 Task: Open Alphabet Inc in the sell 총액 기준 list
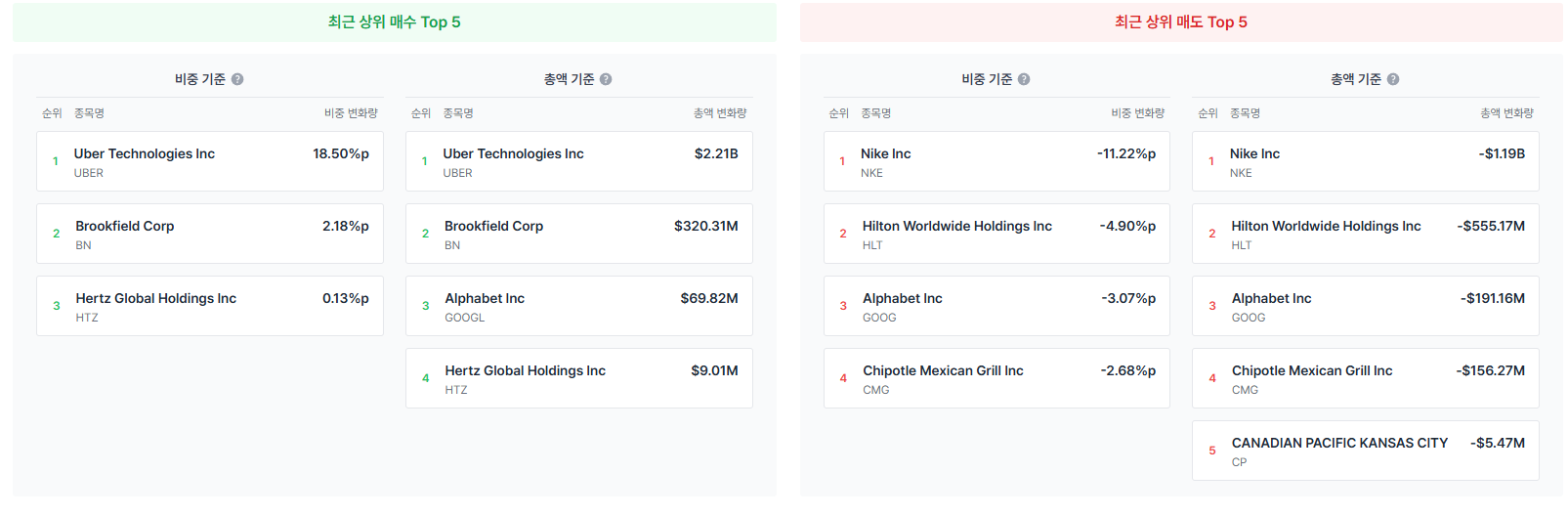1366,306
